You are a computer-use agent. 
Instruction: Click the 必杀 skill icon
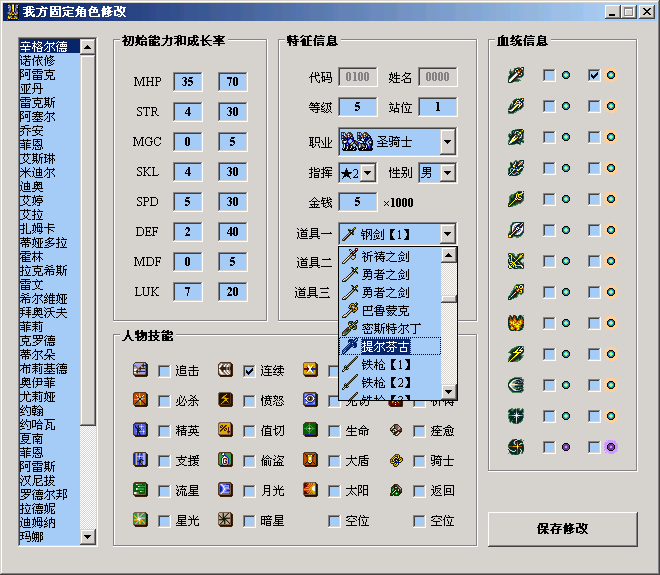(x=140, y=399)
